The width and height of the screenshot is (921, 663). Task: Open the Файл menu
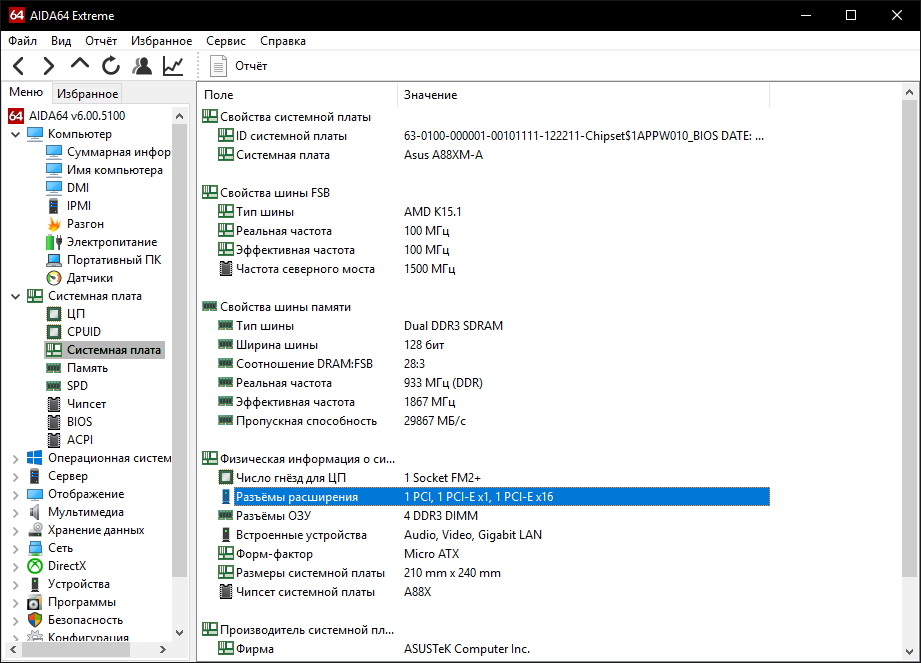pyautogui.click(x=23, y=41)
